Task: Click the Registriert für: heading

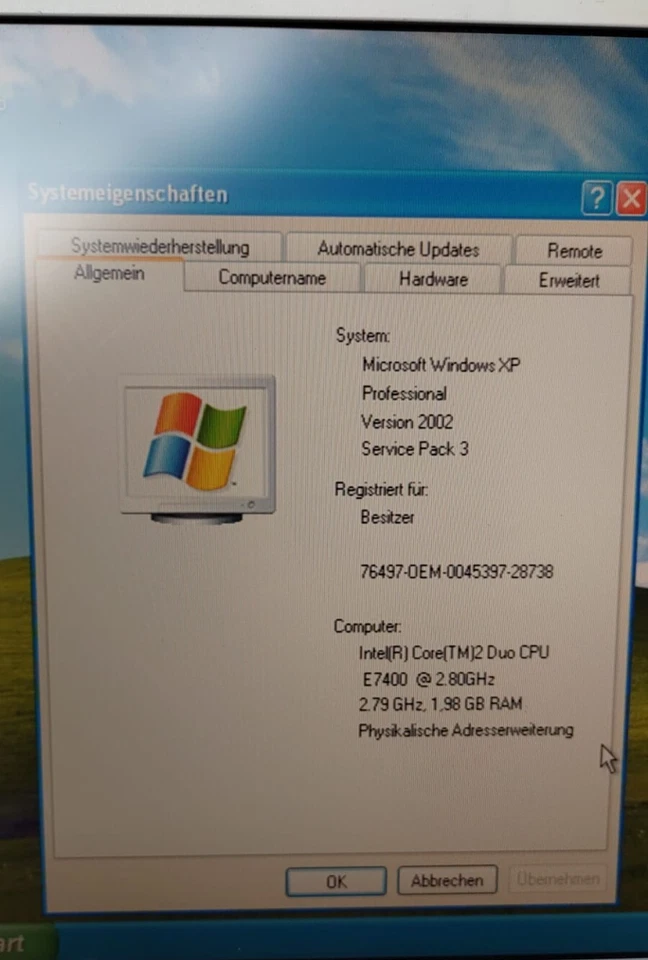Action: 381,489
